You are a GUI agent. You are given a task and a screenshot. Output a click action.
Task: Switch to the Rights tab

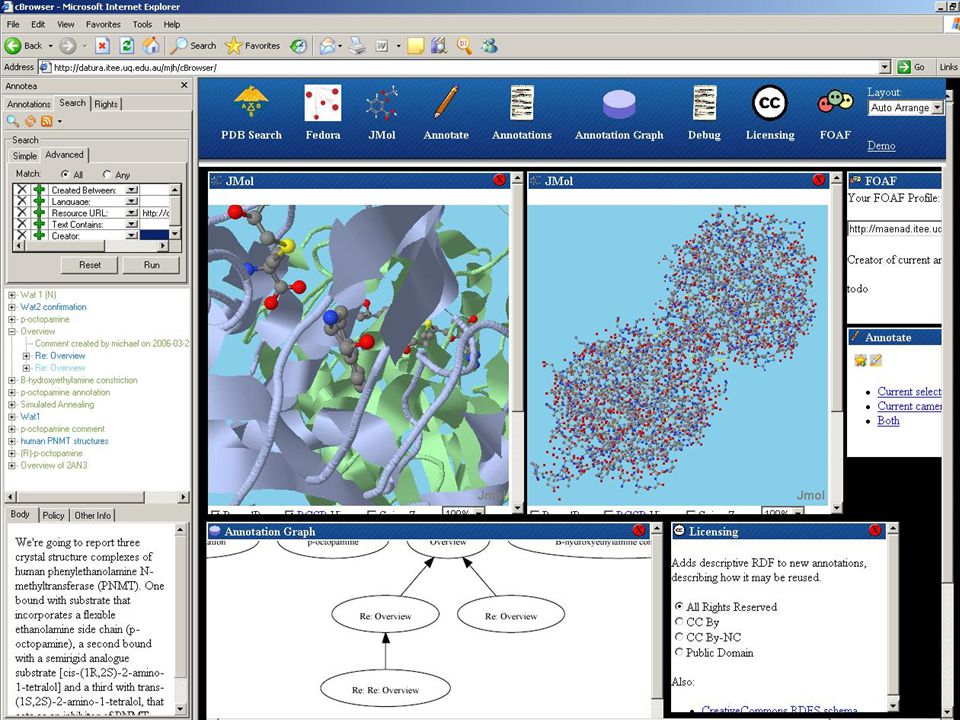pos(106,104)
